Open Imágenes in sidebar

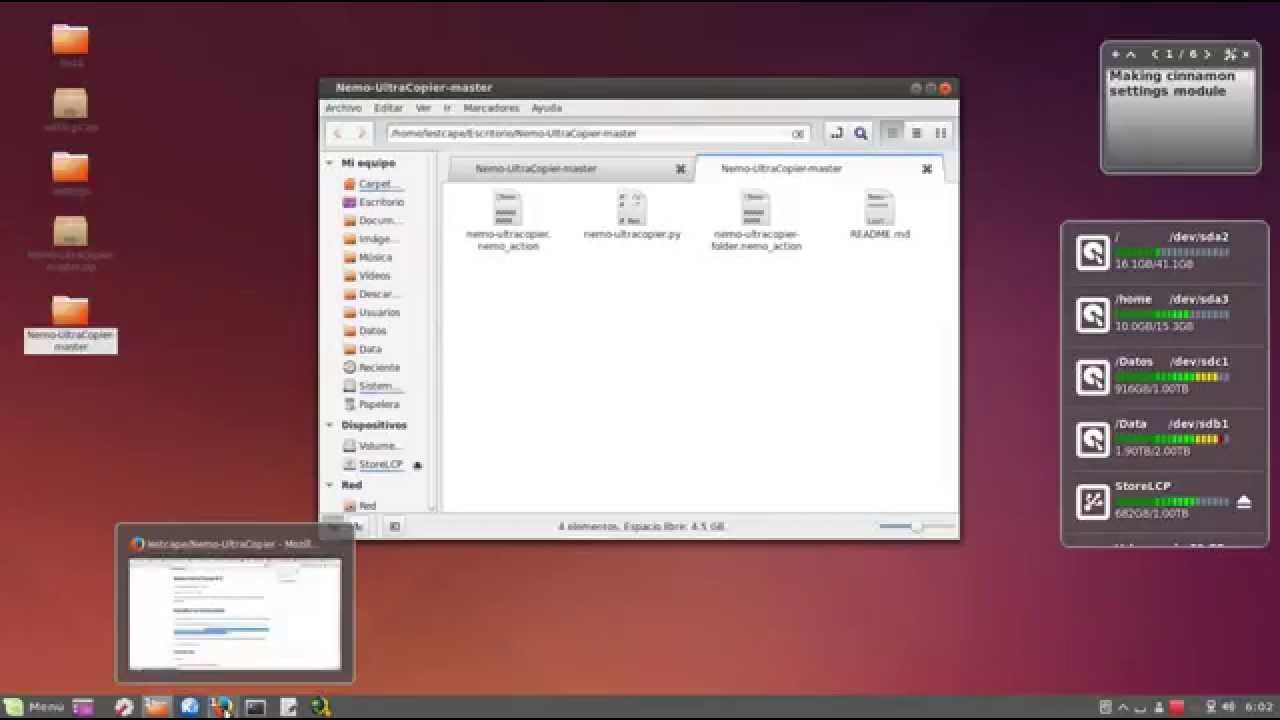pyautogui.click(x=372, y=239)
